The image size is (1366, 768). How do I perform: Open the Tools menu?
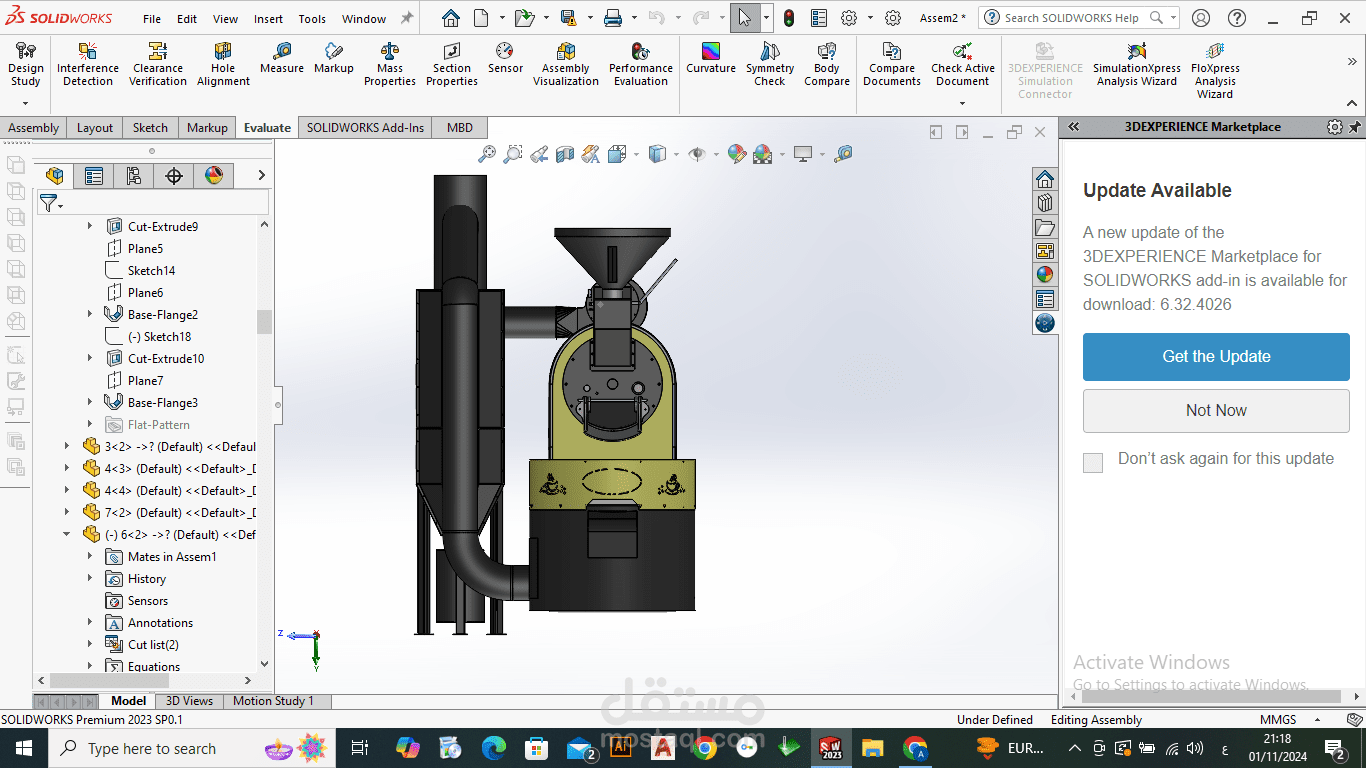click(312, 19)
